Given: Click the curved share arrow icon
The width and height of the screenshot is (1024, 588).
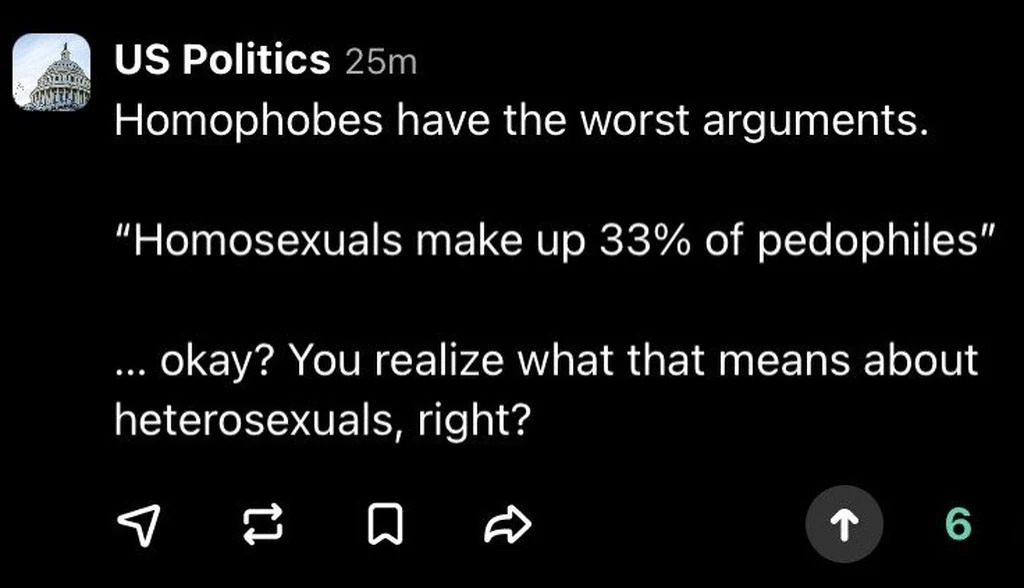Looking at the screenshot, I should 508,522.
